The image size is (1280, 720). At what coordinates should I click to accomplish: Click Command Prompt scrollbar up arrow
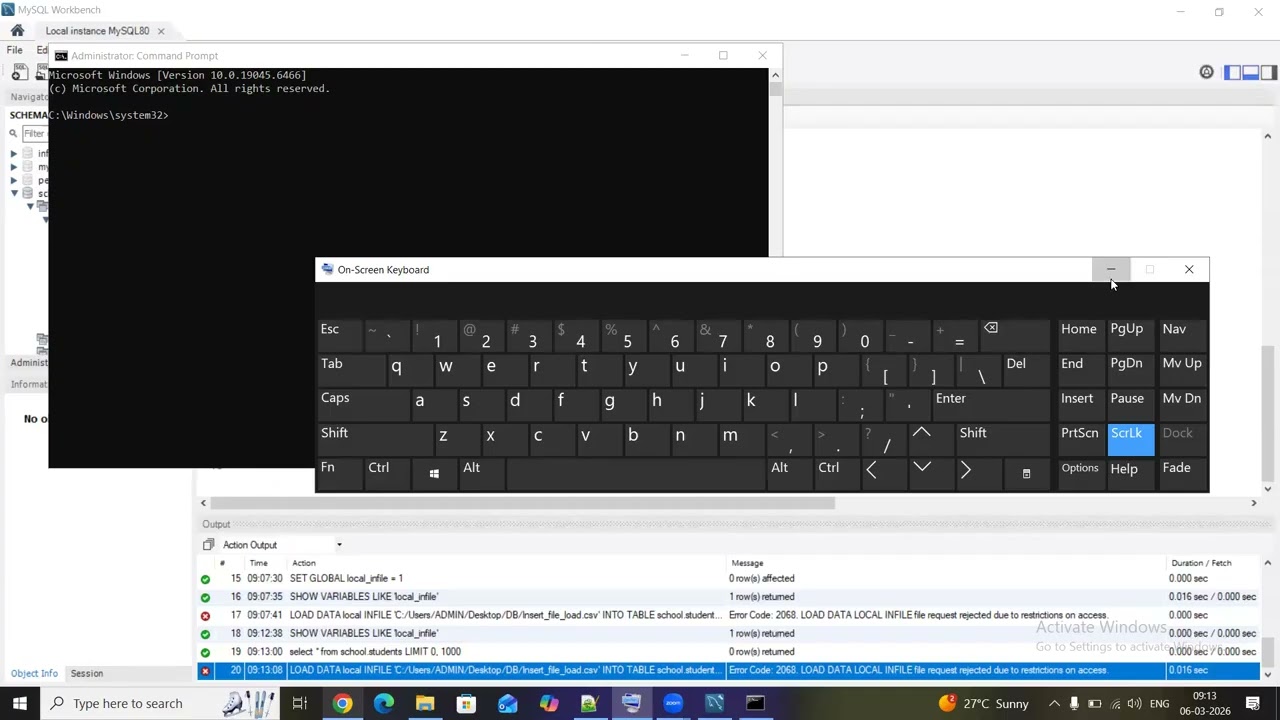point(775,75)
